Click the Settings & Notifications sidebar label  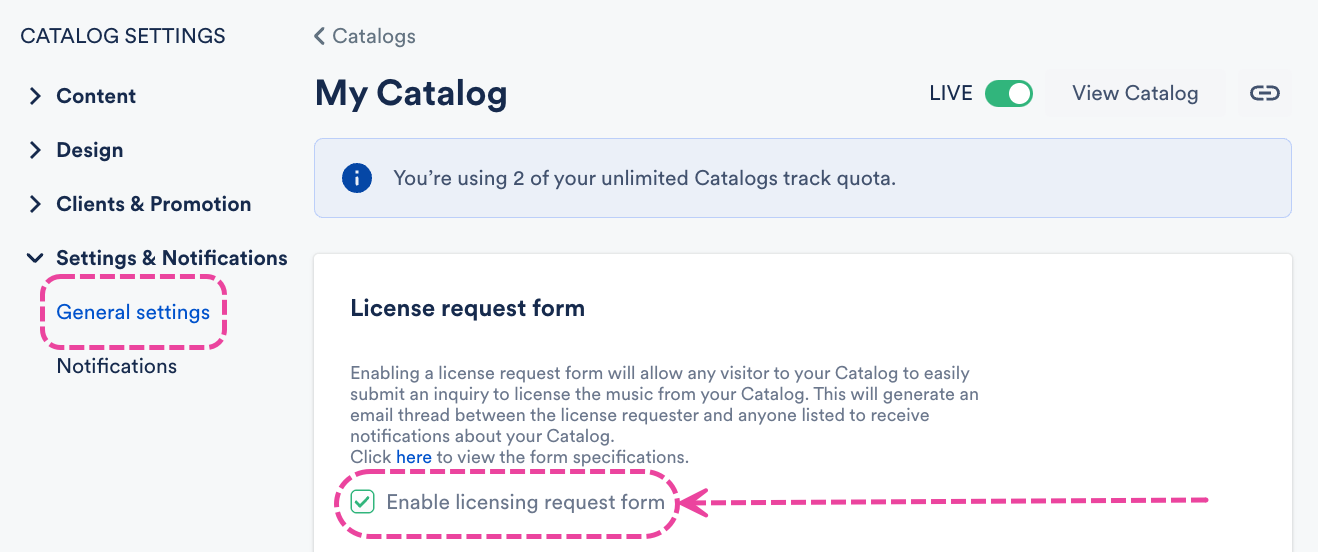[x=172, y=258]
